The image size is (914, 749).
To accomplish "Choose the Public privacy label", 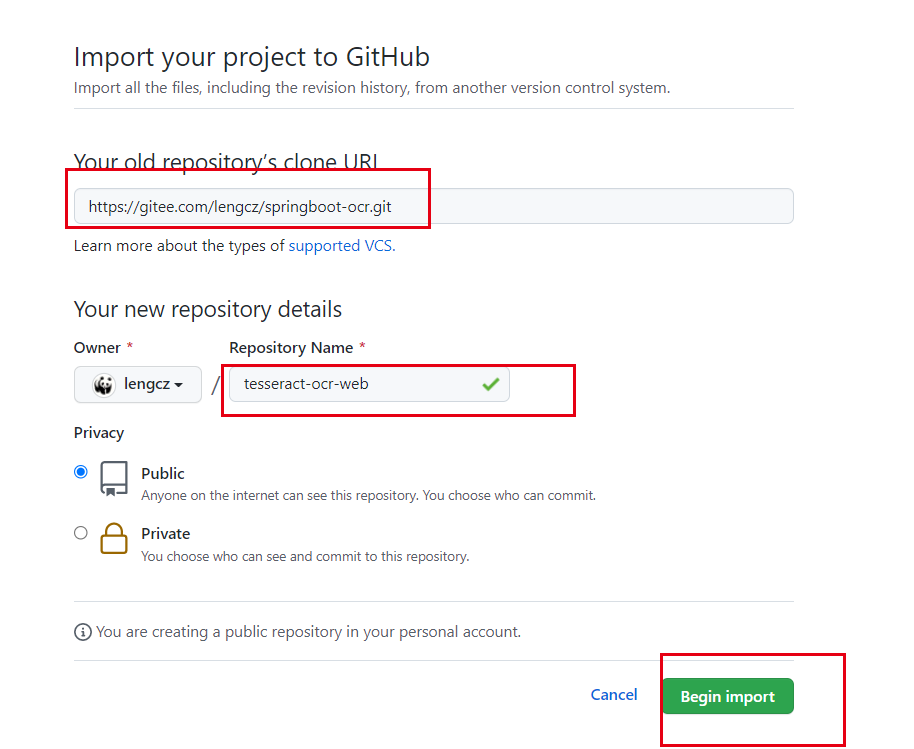I will (x=163, y=473).
